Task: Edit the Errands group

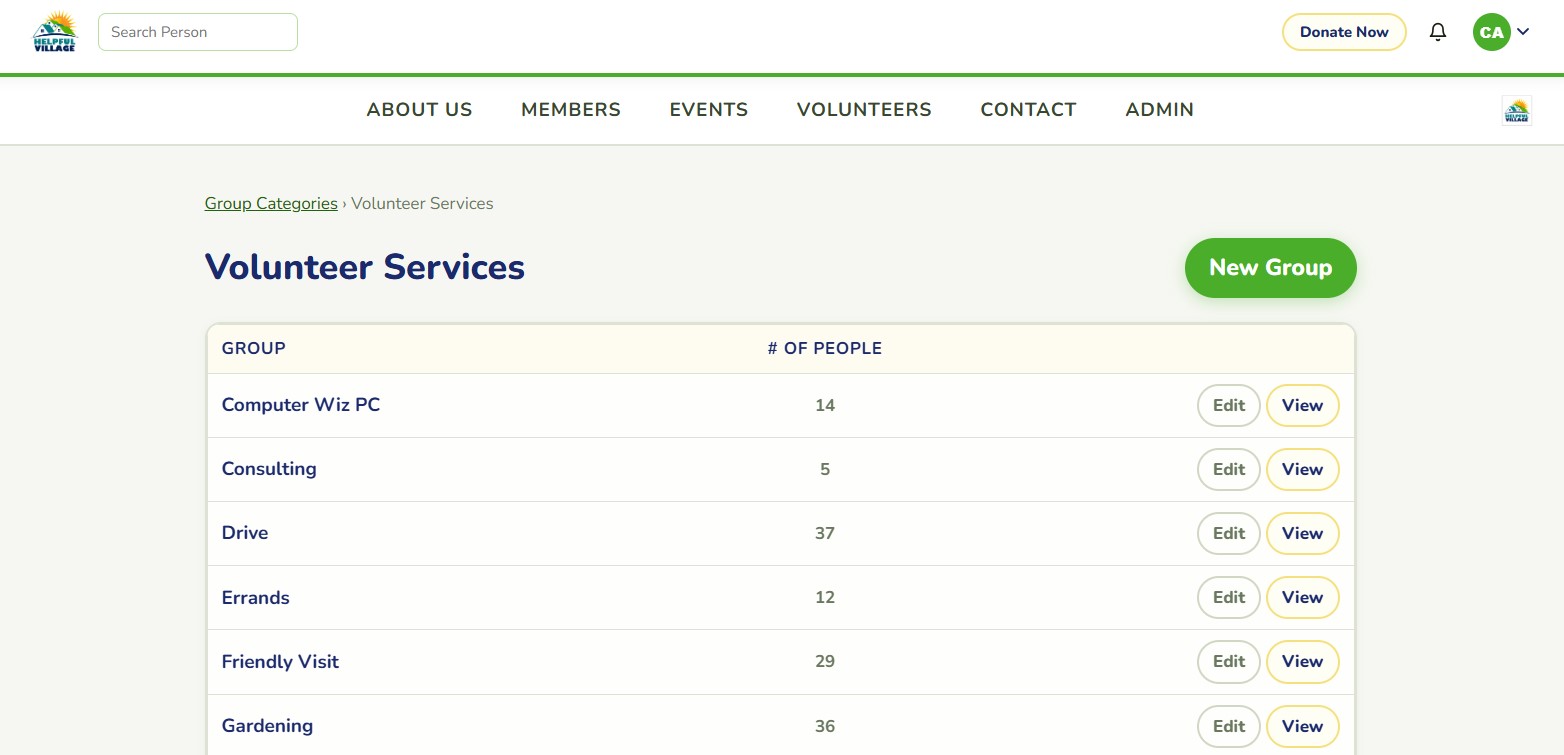Action: [x=1228, y=598]
